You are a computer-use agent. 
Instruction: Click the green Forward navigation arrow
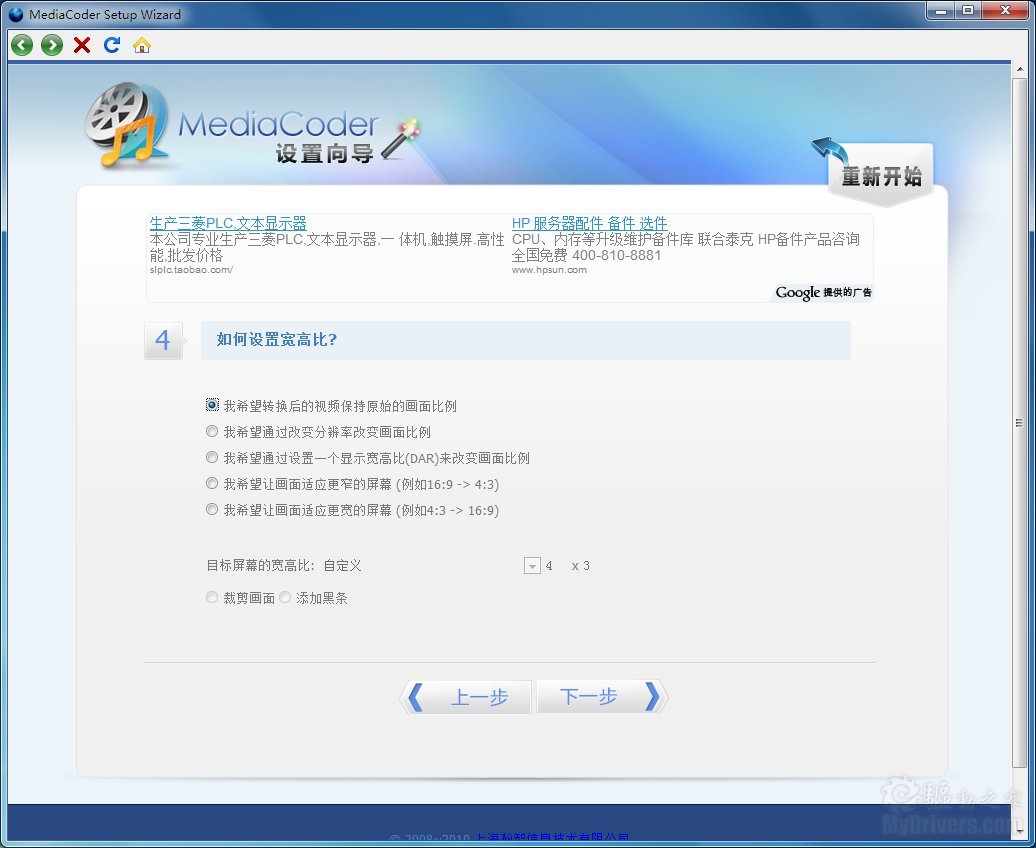point(52,45)
